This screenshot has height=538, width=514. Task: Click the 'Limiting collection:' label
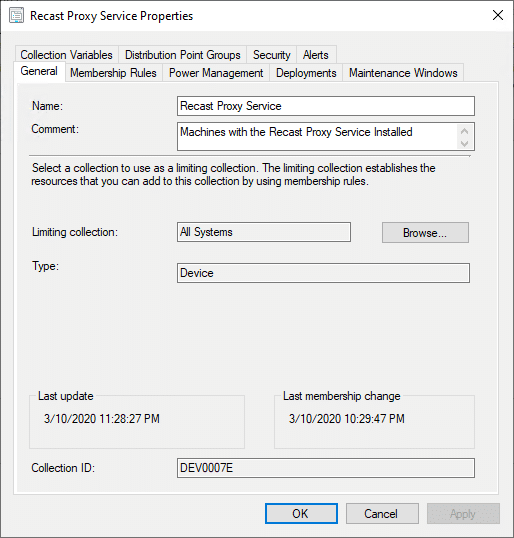point(75,232)
